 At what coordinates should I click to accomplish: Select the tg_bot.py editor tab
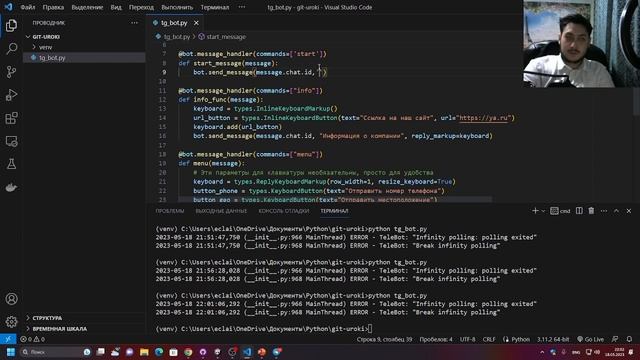(174, 23)
